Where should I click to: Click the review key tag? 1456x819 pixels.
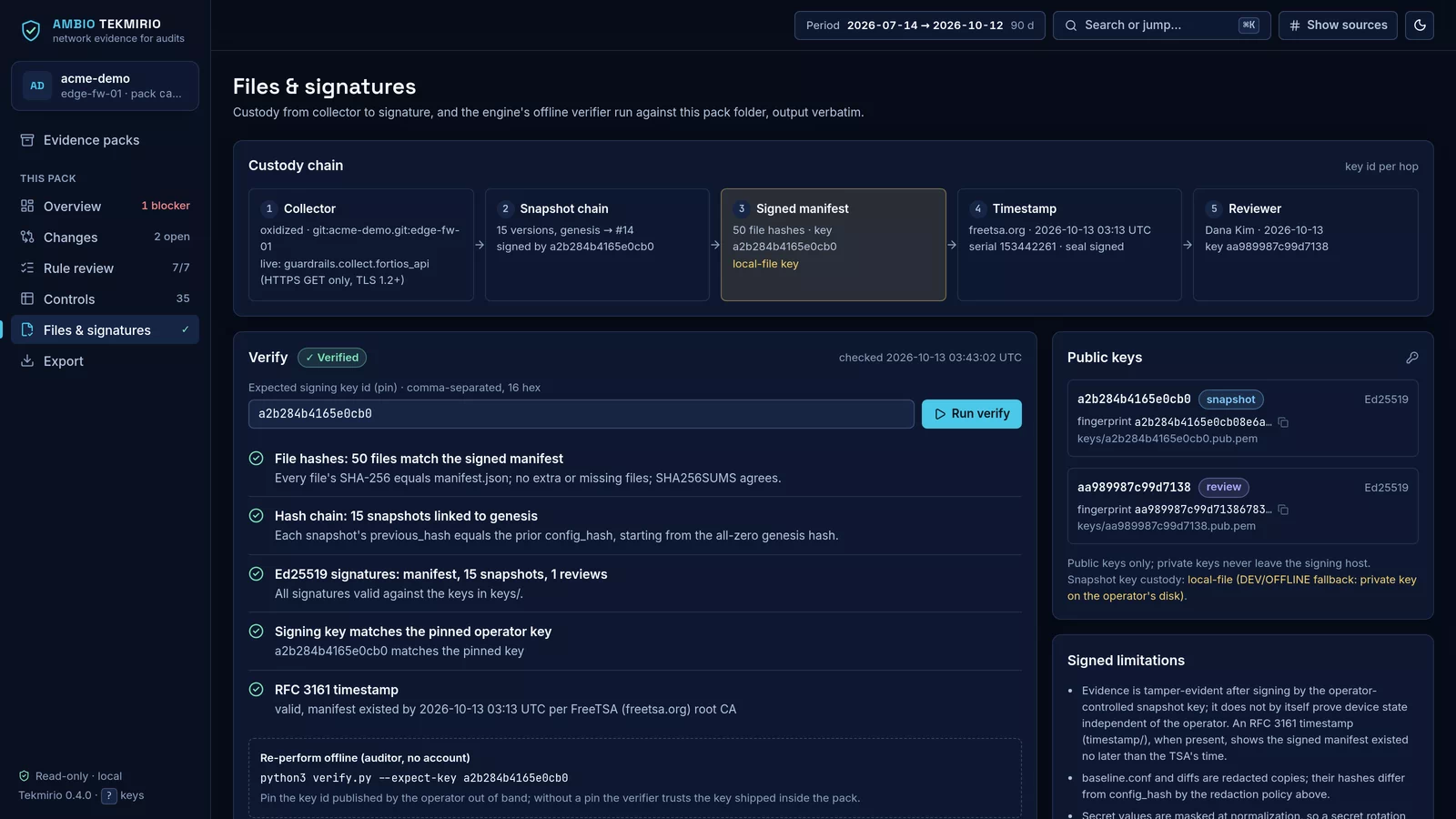click(x=1224, y=488)
